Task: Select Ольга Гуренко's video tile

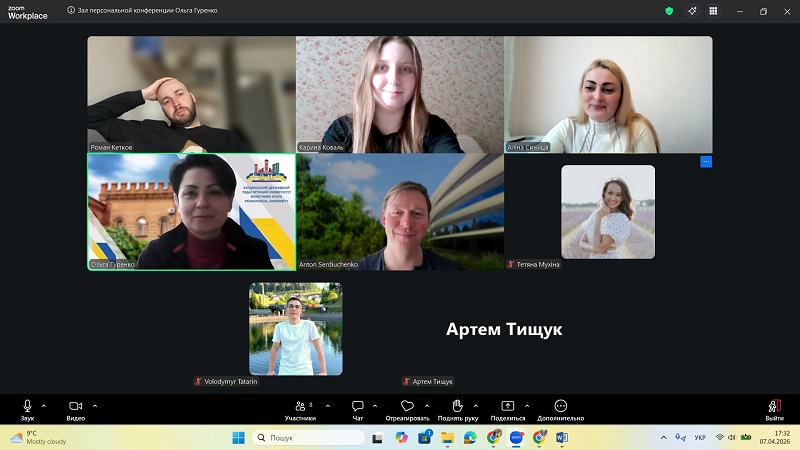Action: click(190, 211)
